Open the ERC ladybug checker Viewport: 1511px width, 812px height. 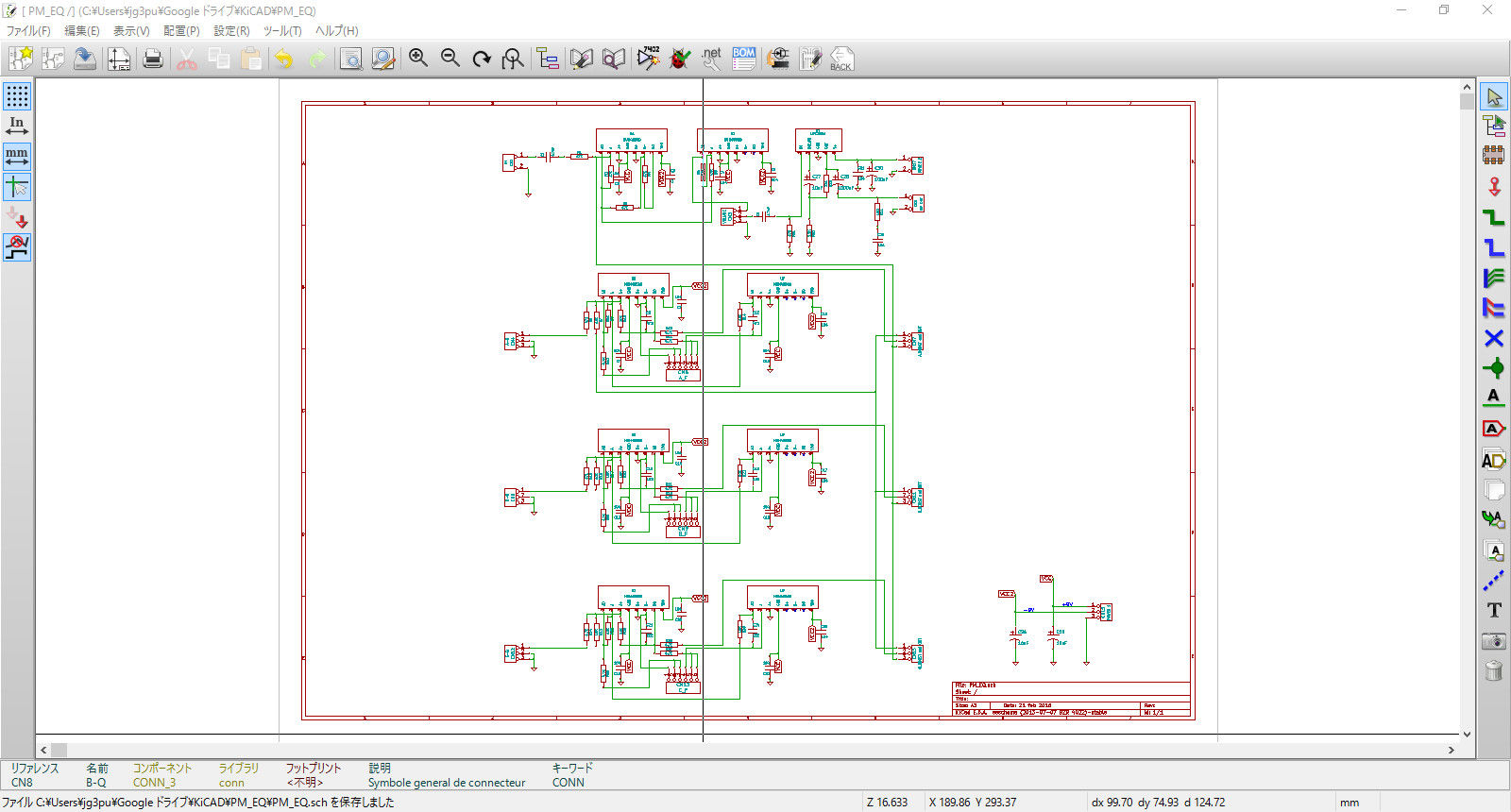click(x=679, y=59)
